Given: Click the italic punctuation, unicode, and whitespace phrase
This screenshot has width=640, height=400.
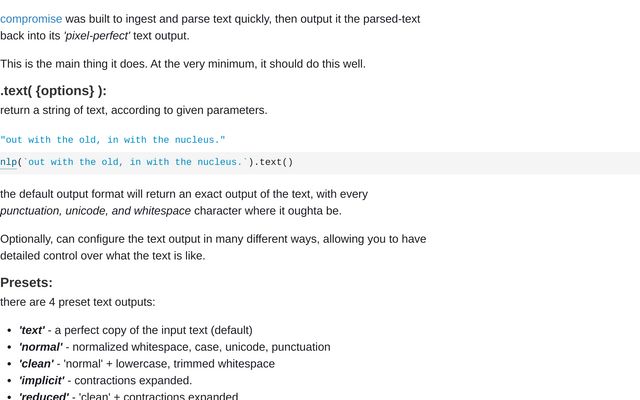Looking at the screenshot, I should point(96,211).
